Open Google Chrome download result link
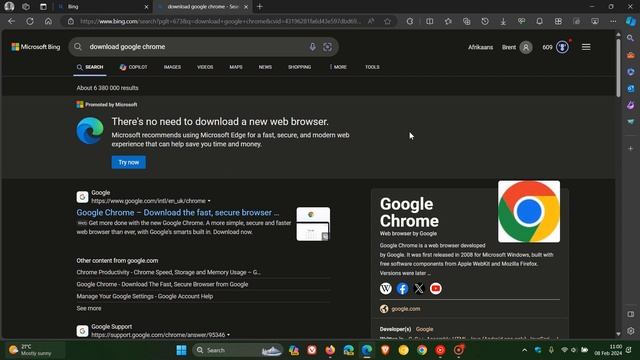 (x=178, y=213)
